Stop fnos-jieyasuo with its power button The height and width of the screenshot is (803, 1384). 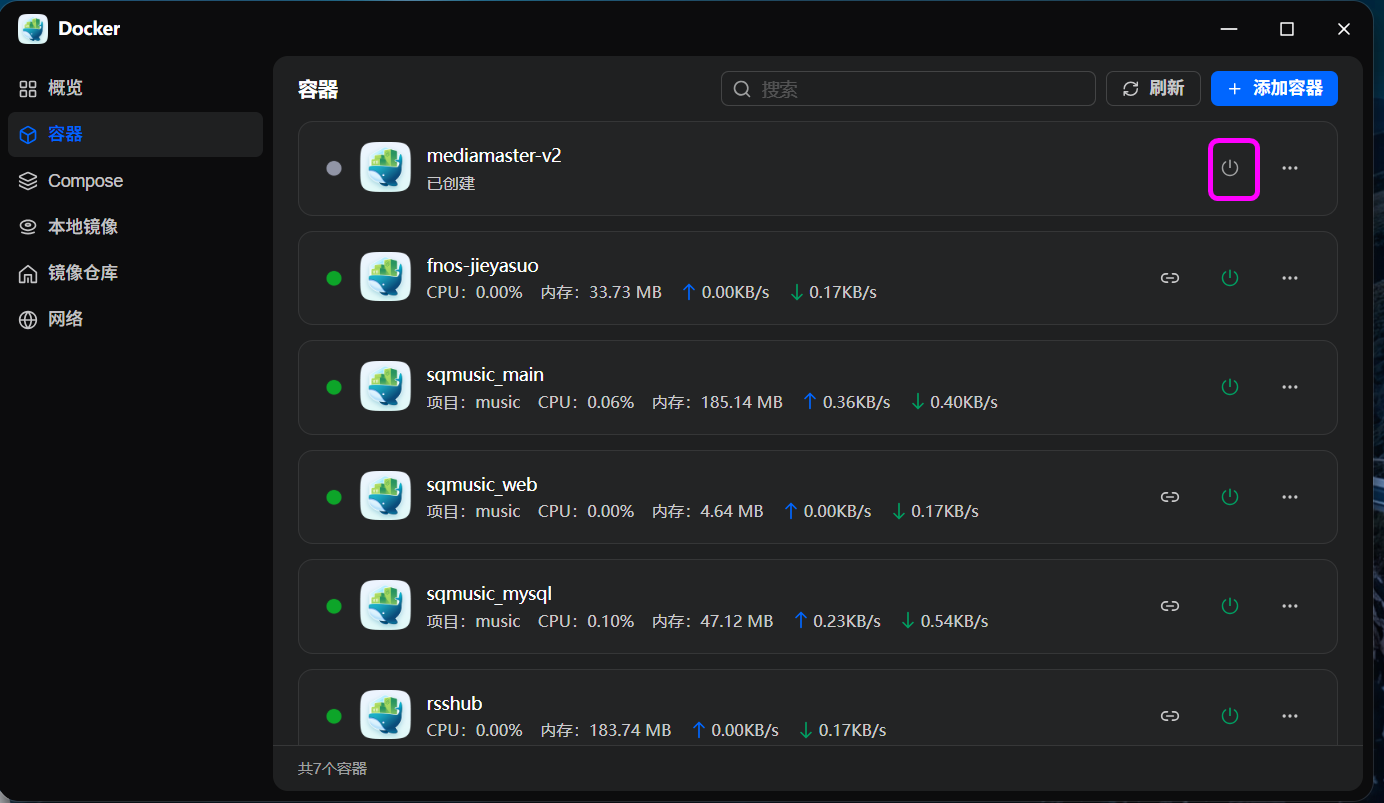pyautogui.click(x=1230, y=278)
